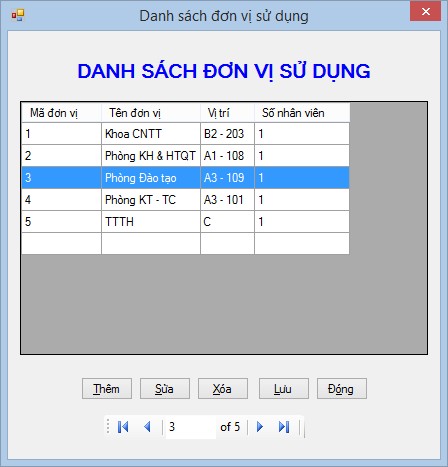Go to last record in navigator
Viewport: 448px width, 467px height.
(x=284, y=427)
